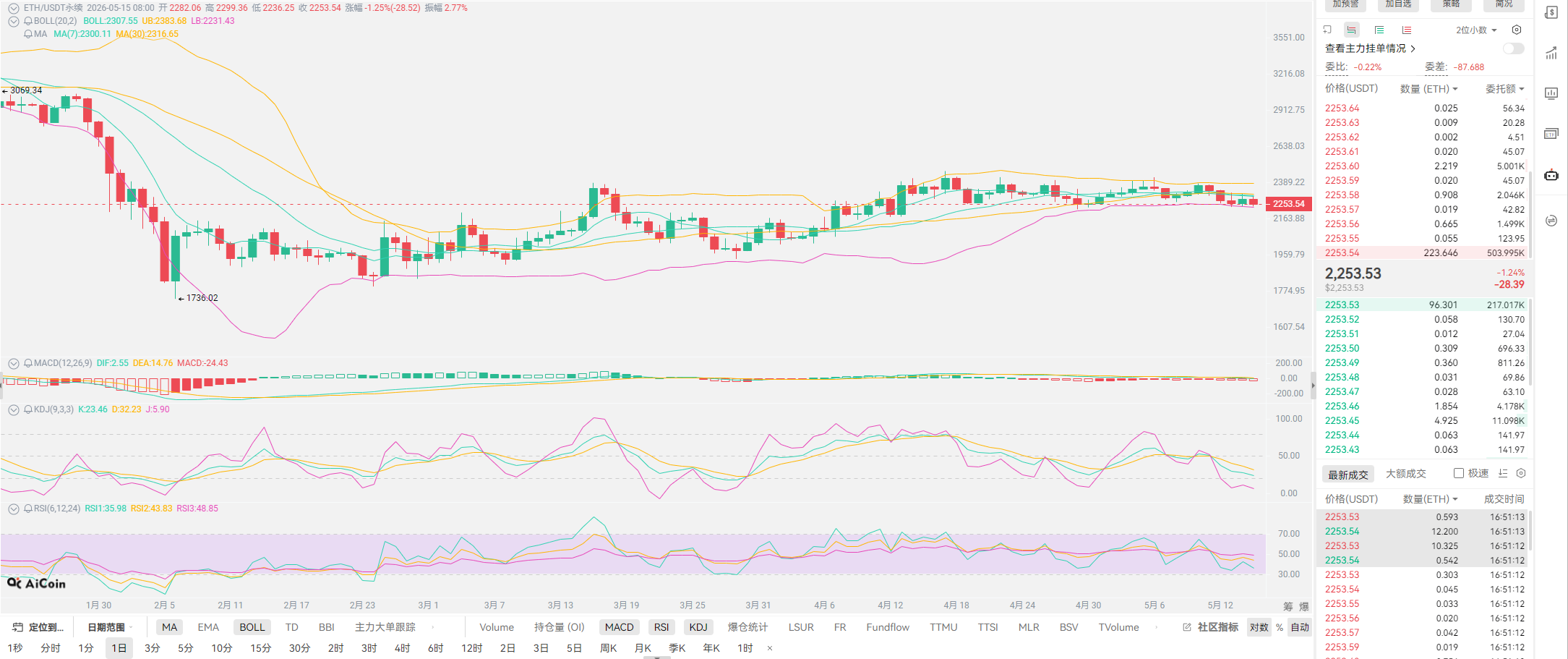Check the 极速 checkbox
The image size is (1568, 659).
1459,473
